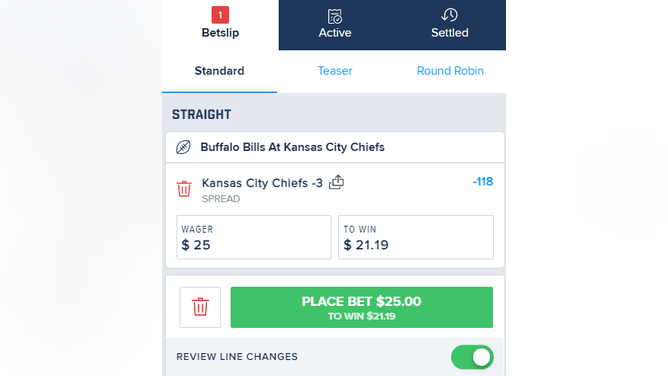Click the Kansas City Chiefs -3 selection text

[262, 183]
